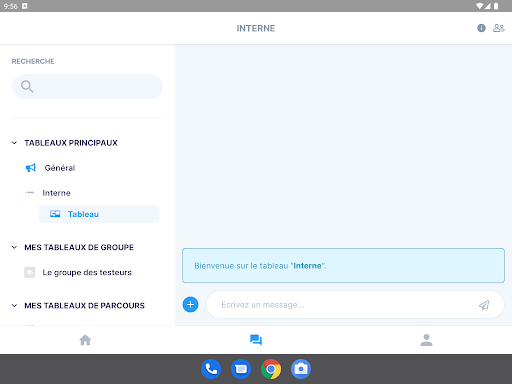Switch to the chat messages tab
512x384 pixels.
pyautogui.click(x=256, y=340)
